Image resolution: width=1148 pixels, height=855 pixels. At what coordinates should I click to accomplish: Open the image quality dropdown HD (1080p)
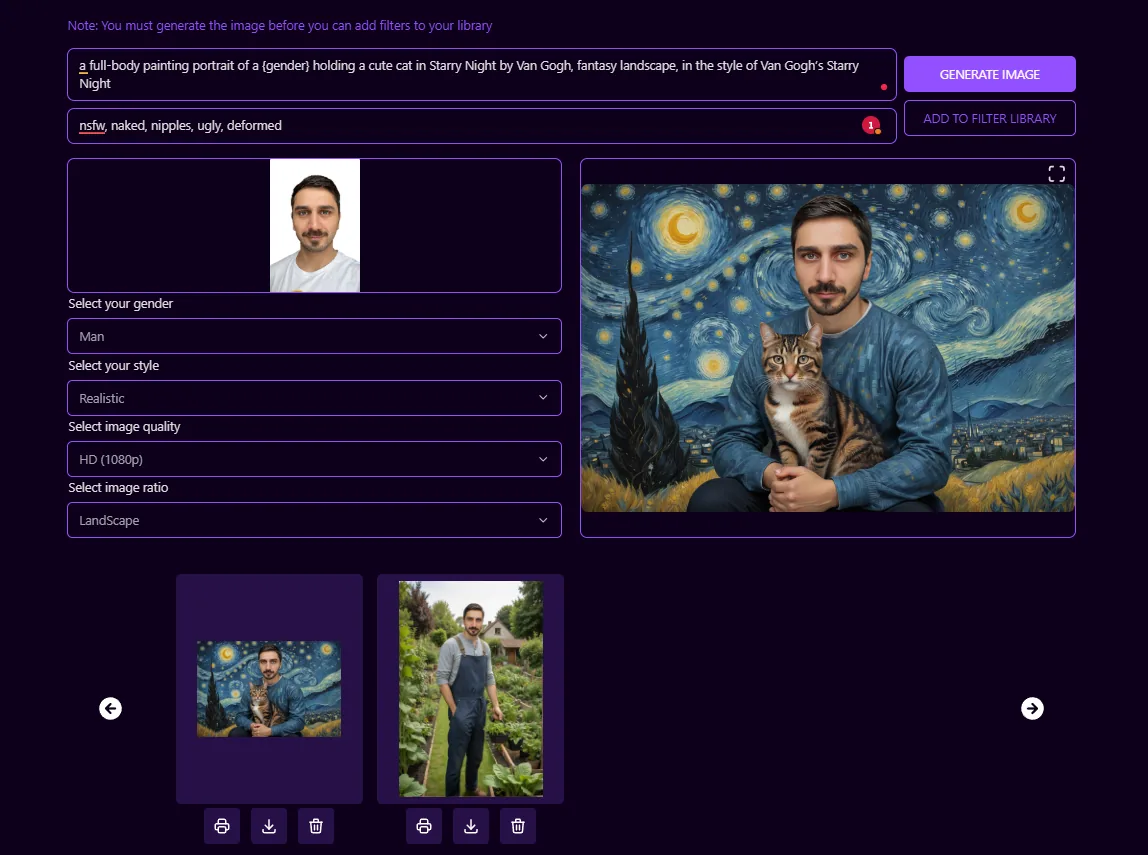point(314,459)
